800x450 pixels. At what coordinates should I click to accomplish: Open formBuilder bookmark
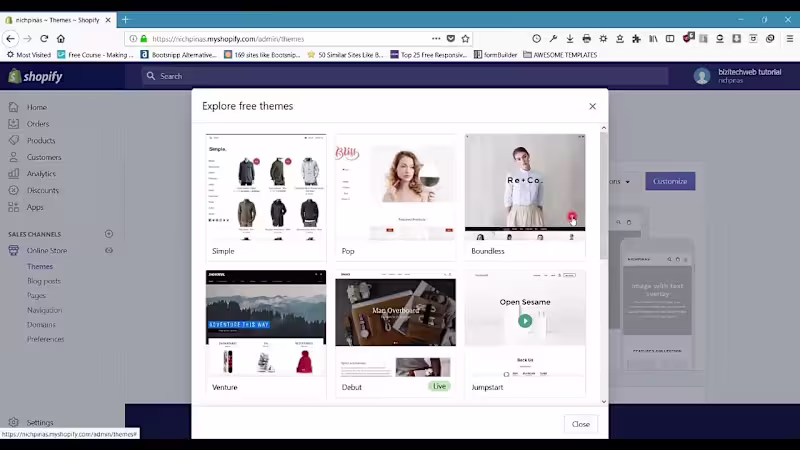495,55
